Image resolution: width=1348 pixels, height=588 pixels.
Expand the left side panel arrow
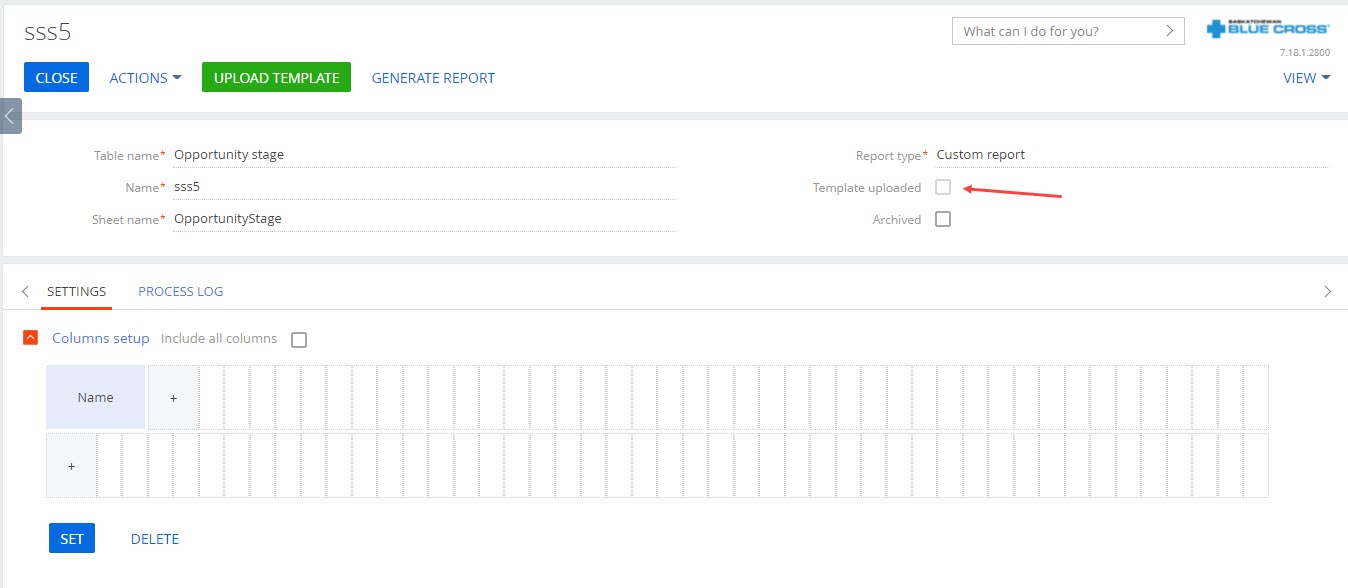(10, 116)
